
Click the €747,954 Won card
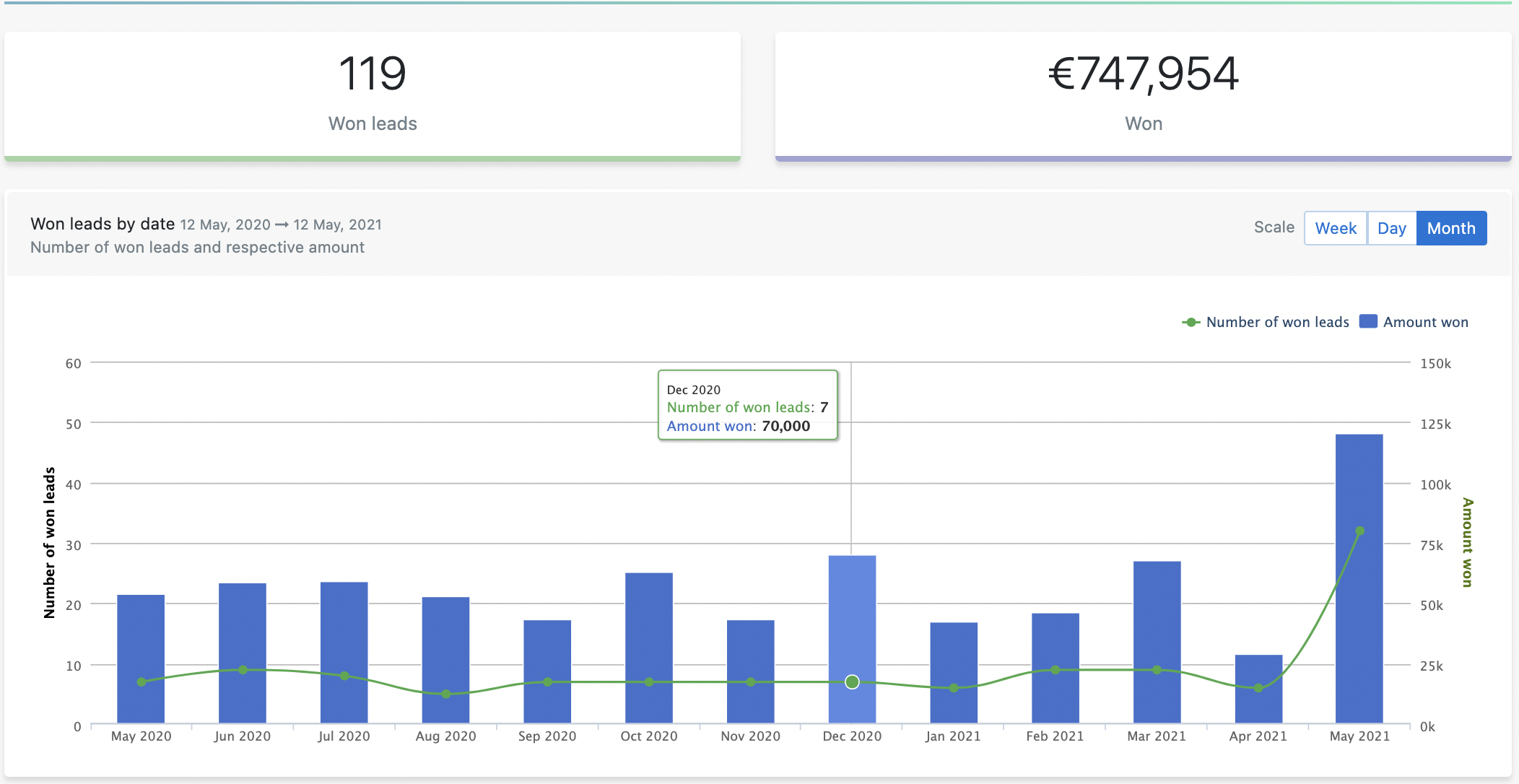point(1143,94)
